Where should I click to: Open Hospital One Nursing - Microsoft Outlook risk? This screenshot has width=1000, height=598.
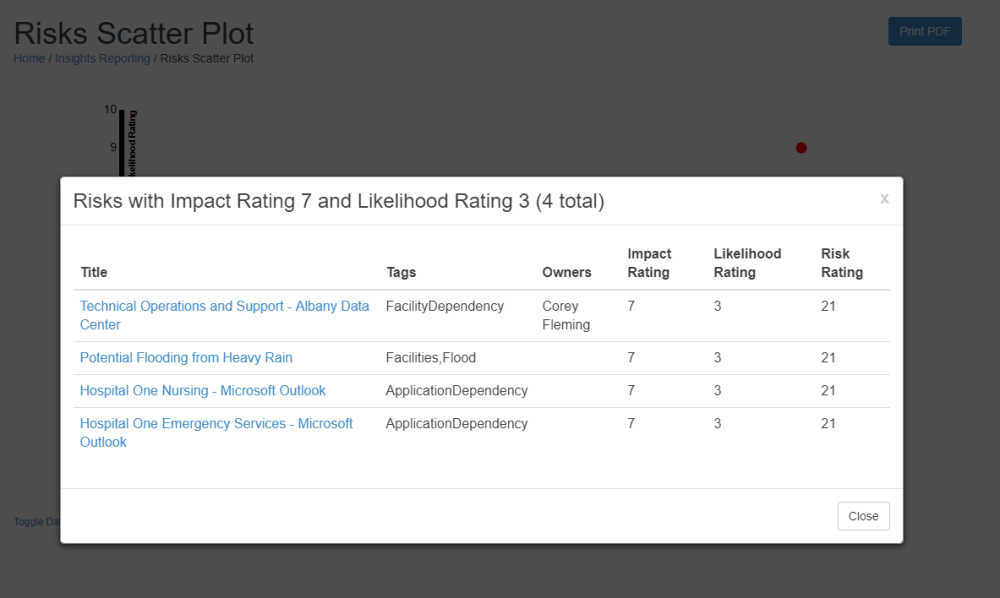pos(203,390)
